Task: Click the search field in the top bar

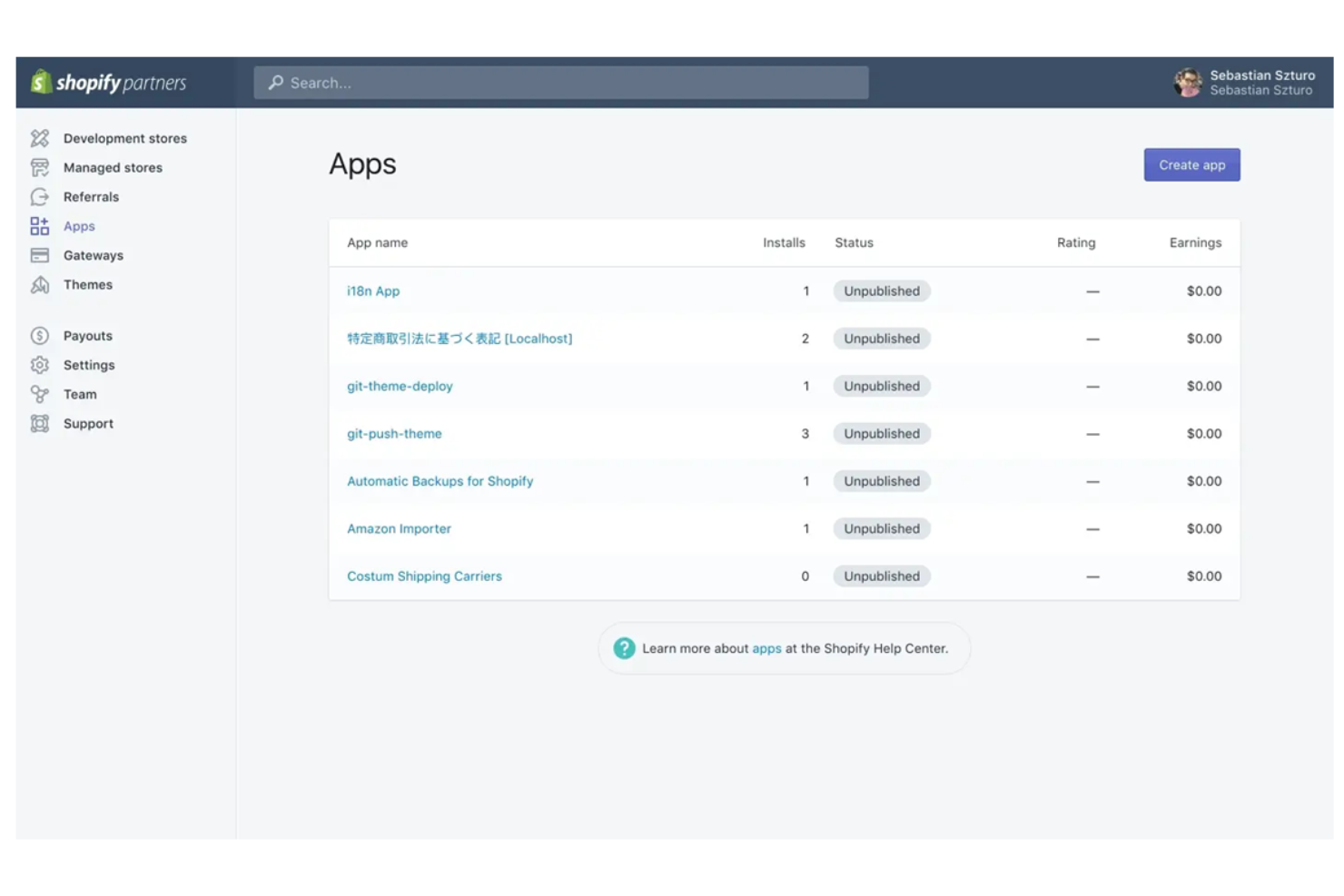Action: (x=560, y=82)
